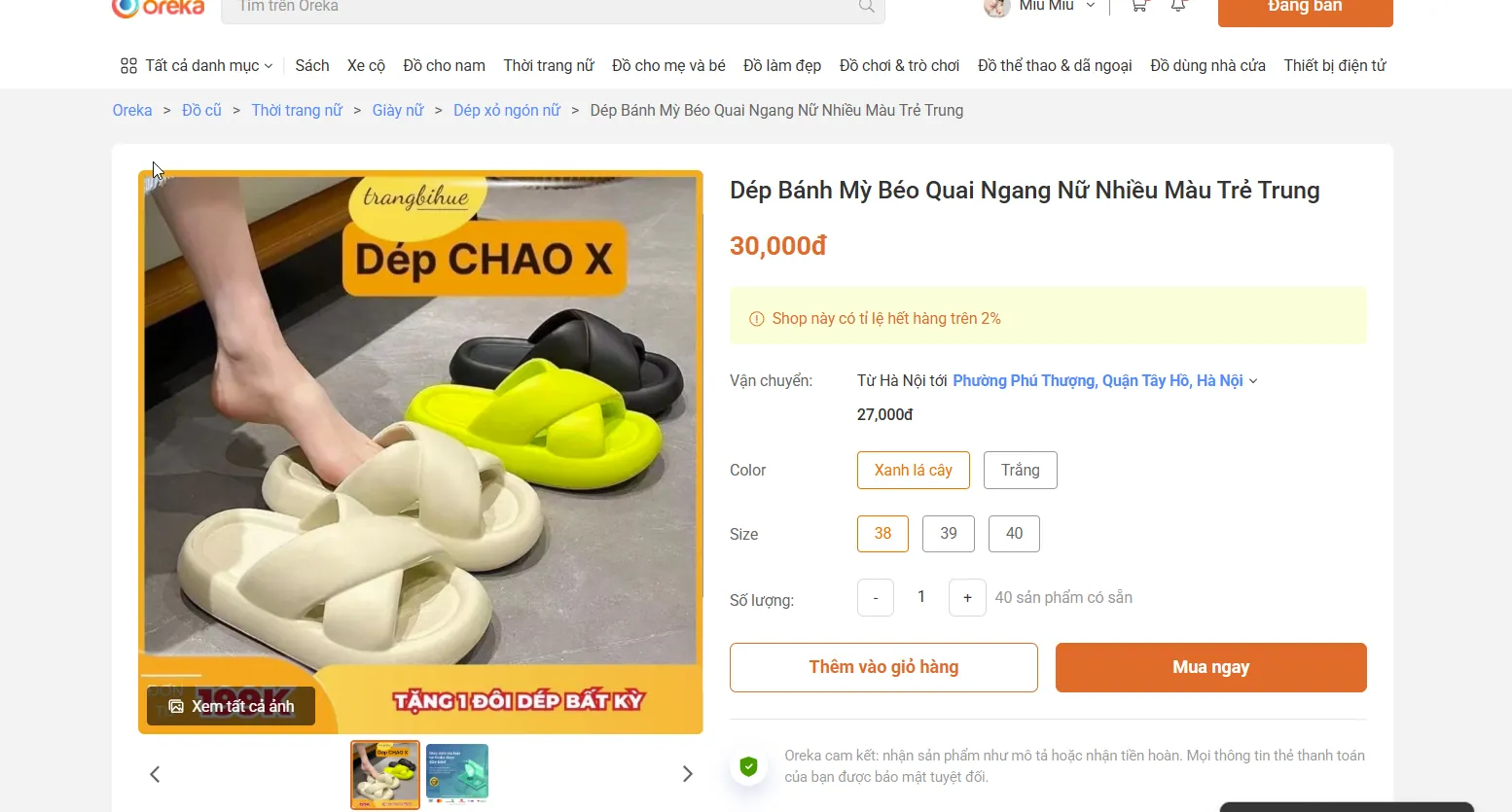Click Thêm vào giỏ hàng button
Viewport: 1512px width, 812px height.
883,667
